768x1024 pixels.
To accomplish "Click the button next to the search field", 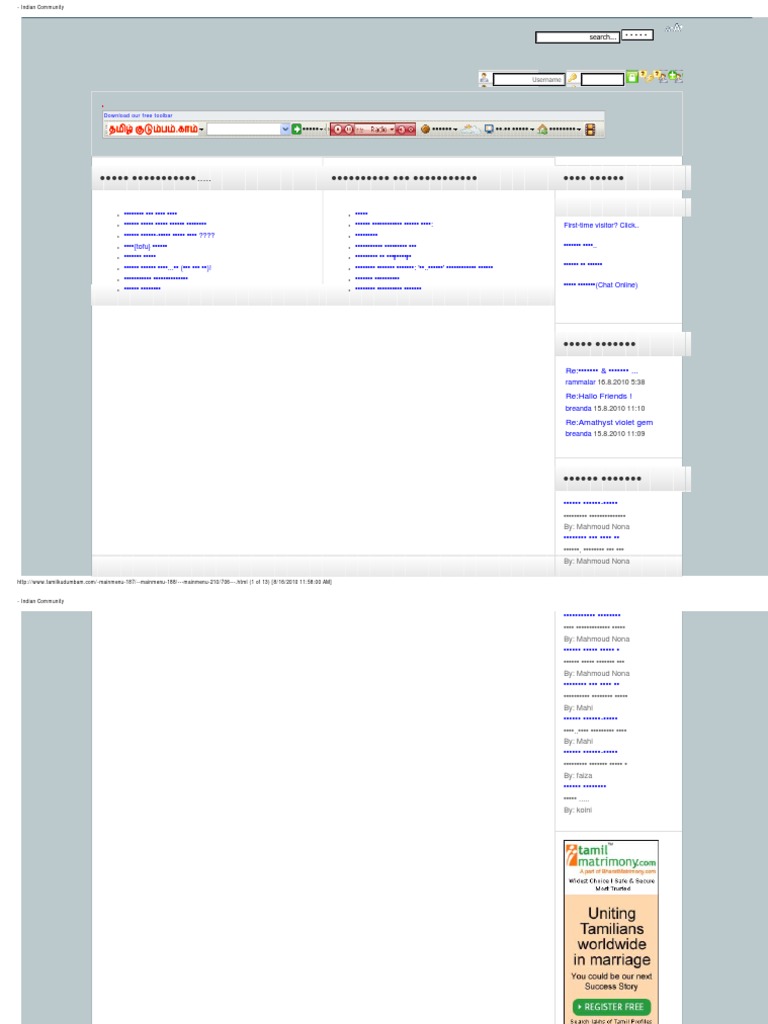I will click(x=637, y=35).
